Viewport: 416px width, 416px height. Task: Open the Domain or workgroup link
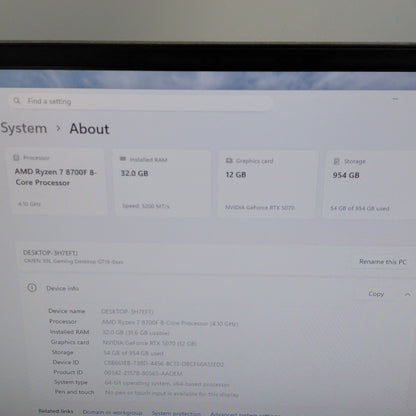(112, 412)
